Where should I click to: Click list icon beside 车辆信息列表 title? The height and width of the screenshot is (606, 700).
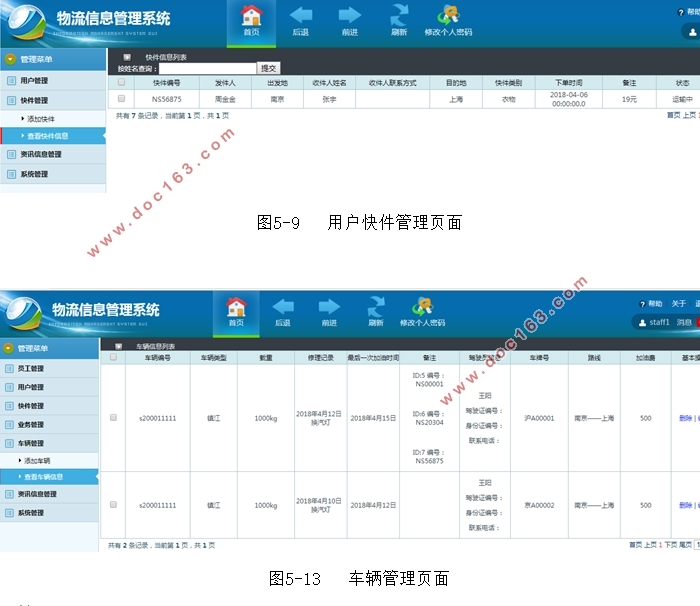pyautogui.click(x=118, y=346)
